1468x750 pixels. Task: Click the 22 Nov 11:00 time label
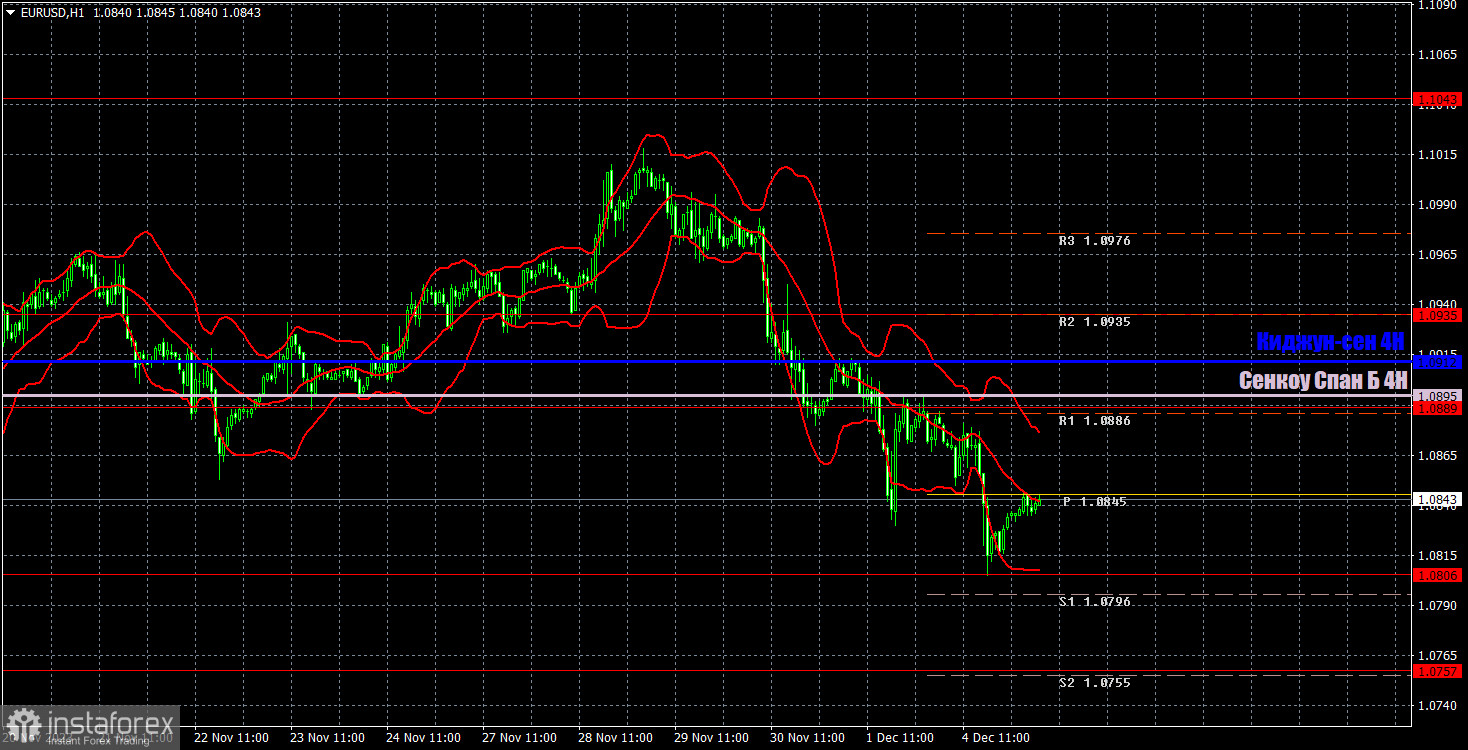[x=231, y=737]
